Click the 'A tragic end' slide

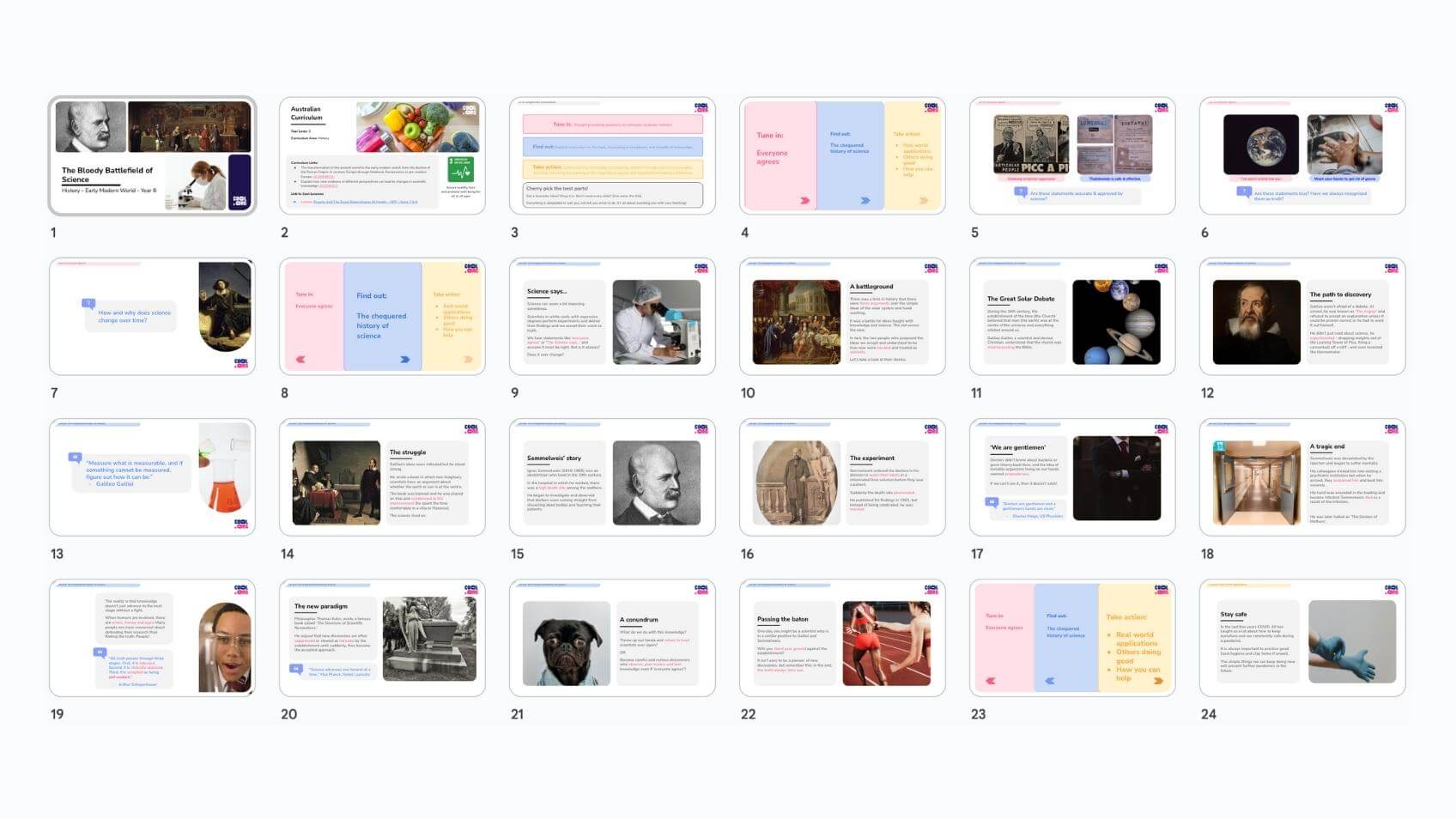[1302, 477]
